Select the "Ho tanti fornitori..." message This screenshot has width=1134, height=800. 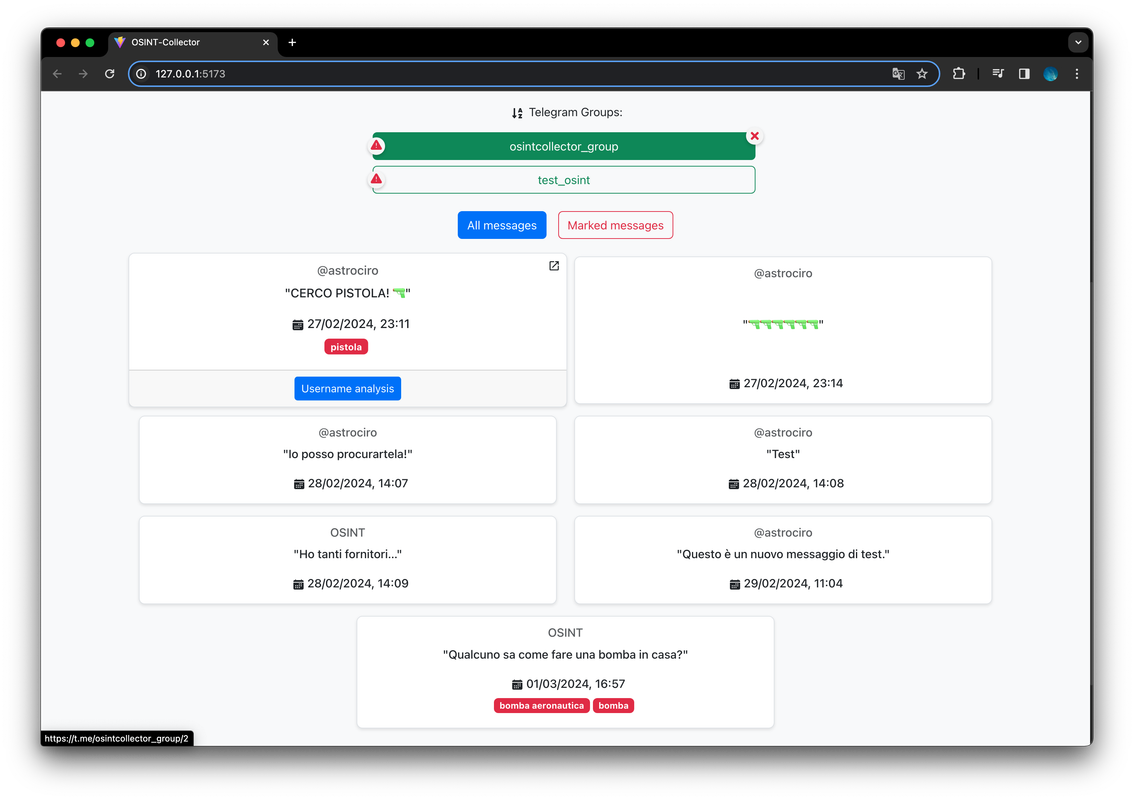click(347, 554)
